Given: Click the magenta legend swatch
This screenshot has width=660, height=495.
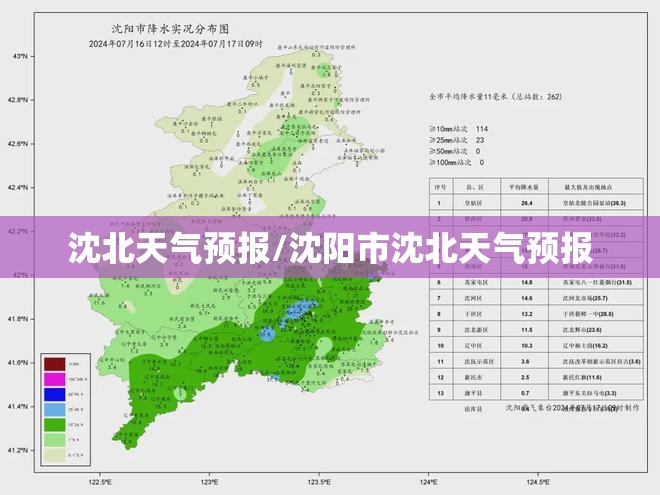Looking at the screenshot, I should (x=55, y=379).
